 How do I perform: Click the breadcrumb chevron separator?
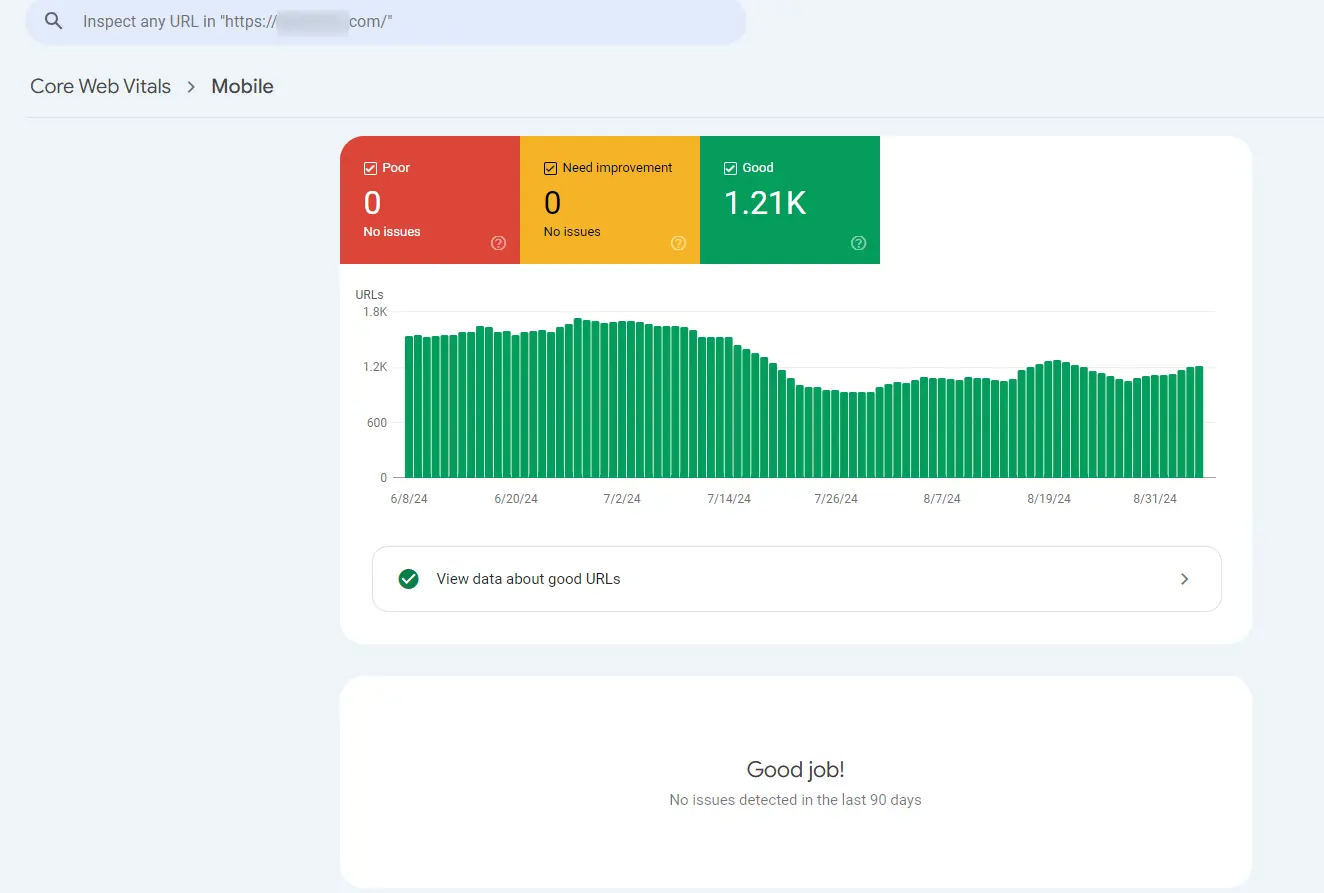tap(191, 87)
